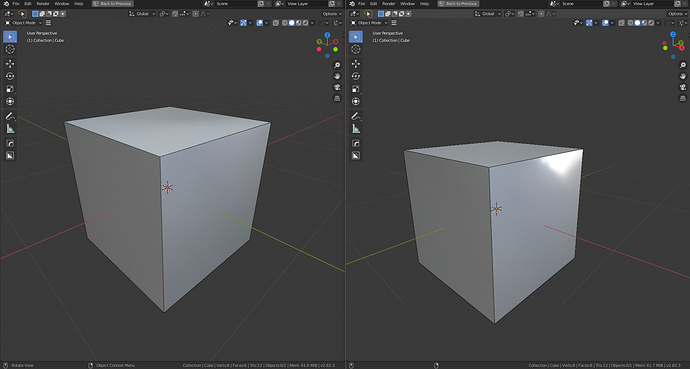Switch right viewport to material preview shading
This screenshot has width=690, height=369.
click(644, 23)
